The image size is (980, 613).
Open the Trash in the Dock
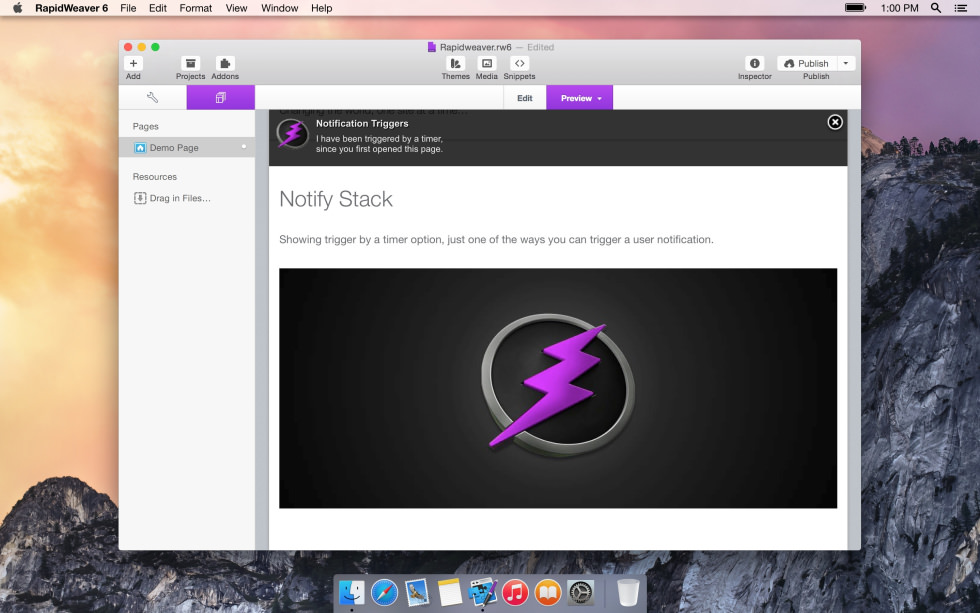628,592
